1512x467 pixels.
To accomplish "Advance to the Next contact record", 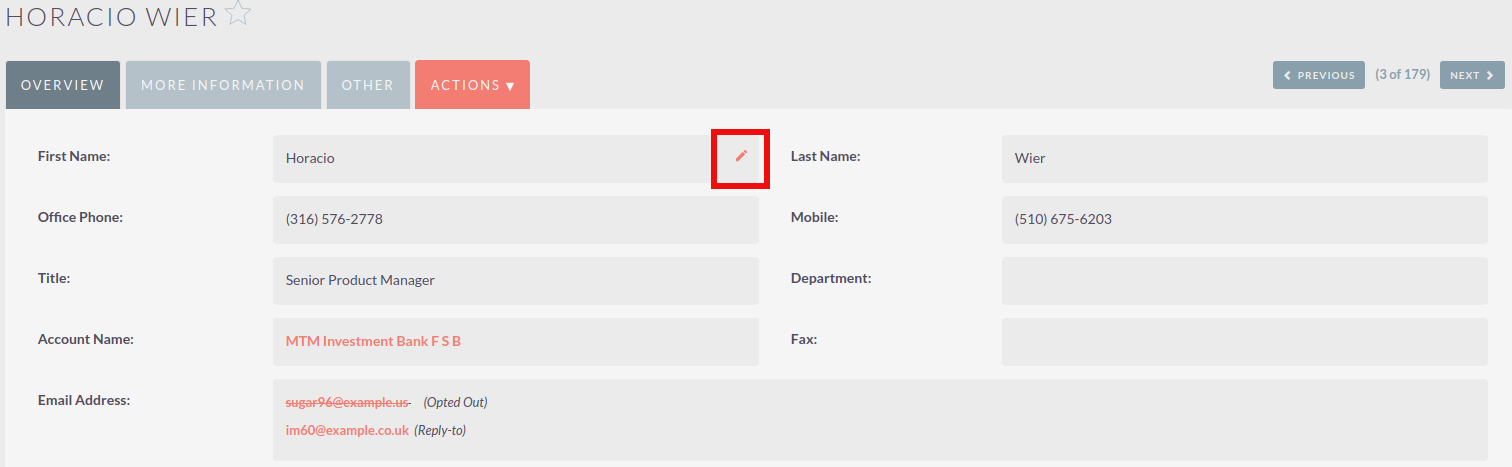I will pos(1471,75).
